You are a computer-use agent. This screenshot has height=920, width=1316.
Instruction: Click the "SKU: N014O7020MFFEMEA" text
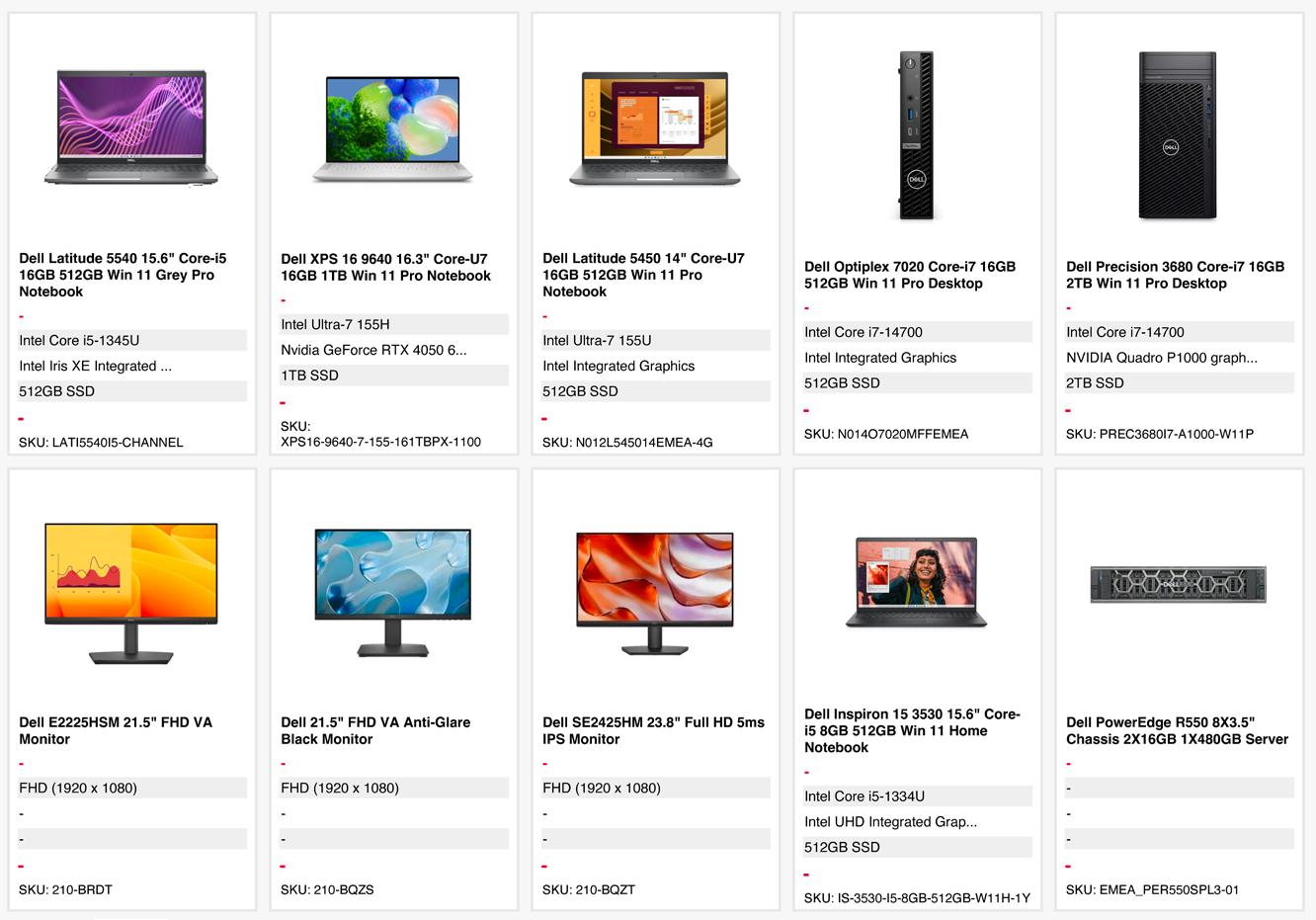886,434
